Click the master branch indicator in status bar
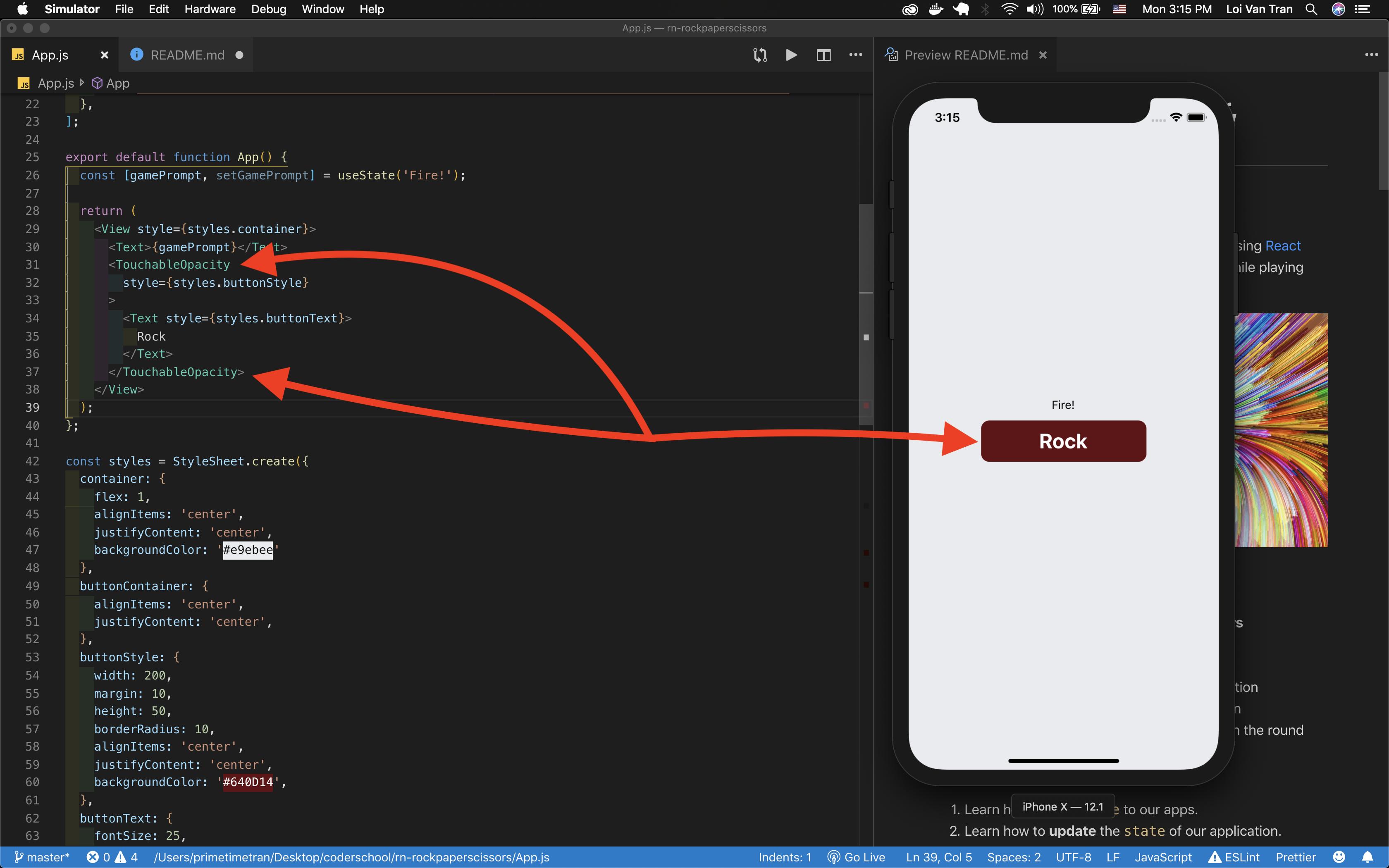1389x868 pixels. point(42,857)
